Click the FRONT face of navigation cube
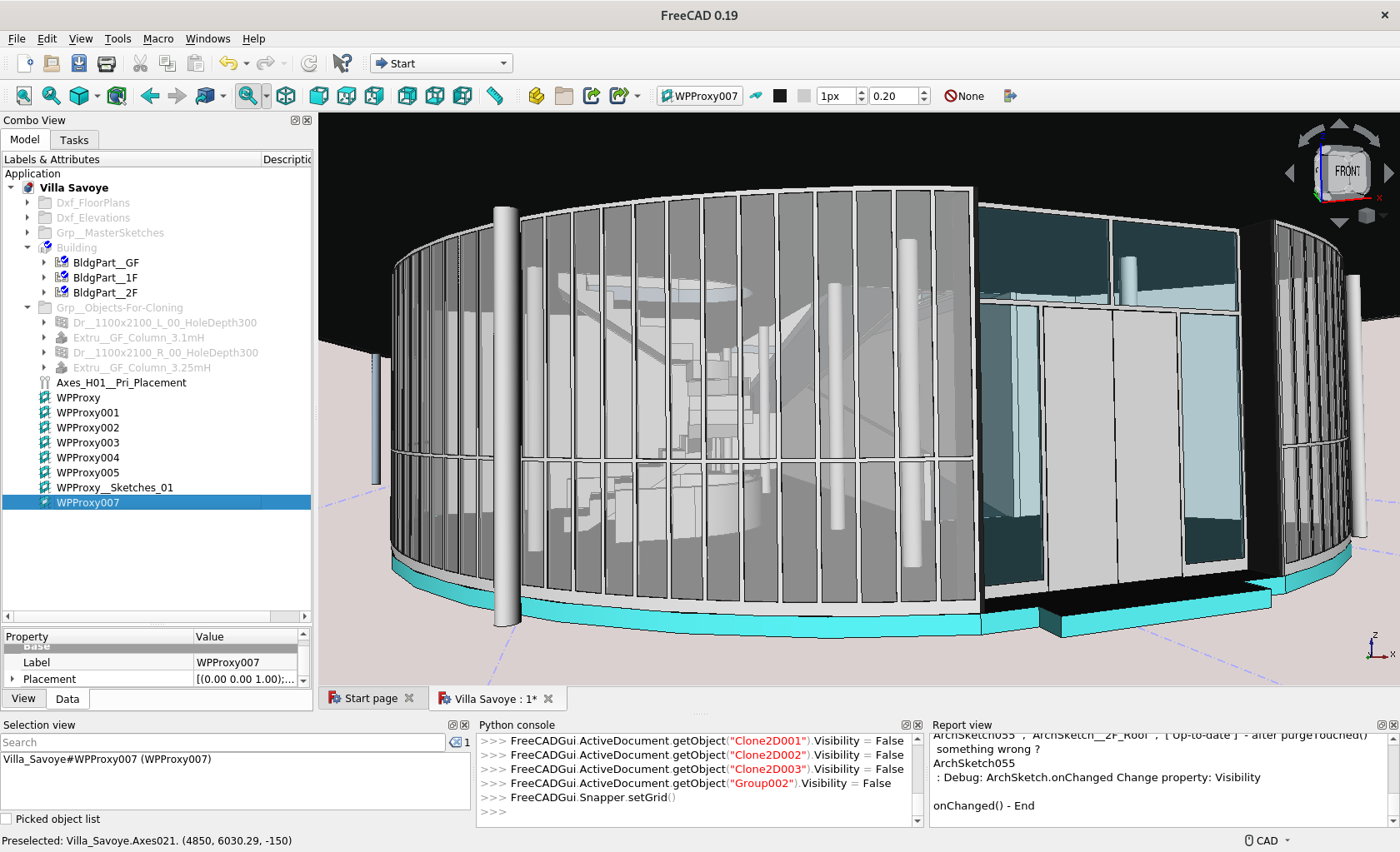The height and width of the screenshot is (852, 1400). (x=1346, y=172)
